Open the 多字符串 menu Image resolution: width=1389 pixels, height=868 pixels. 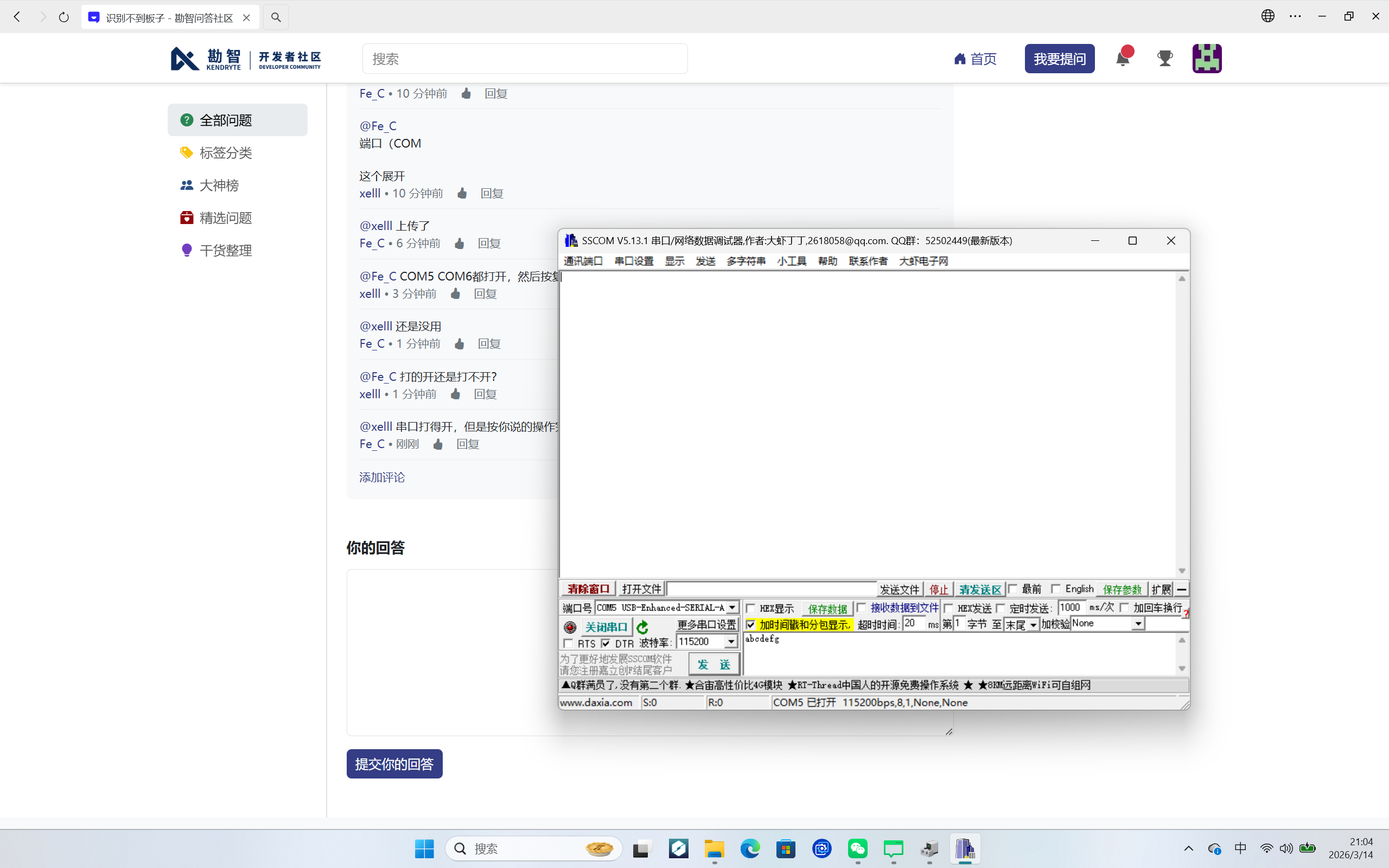click(x=746, y=261)
